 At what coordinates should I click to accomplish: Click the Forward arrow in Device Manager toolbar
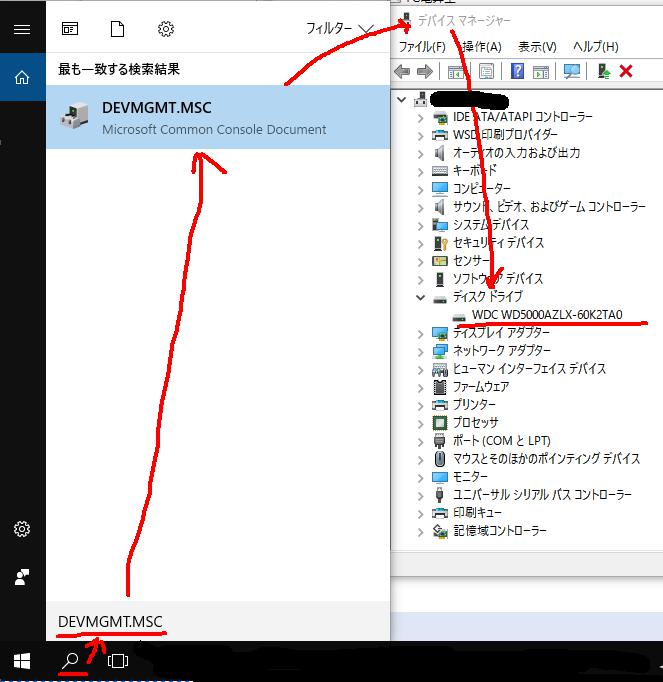(x=425, y=71)
